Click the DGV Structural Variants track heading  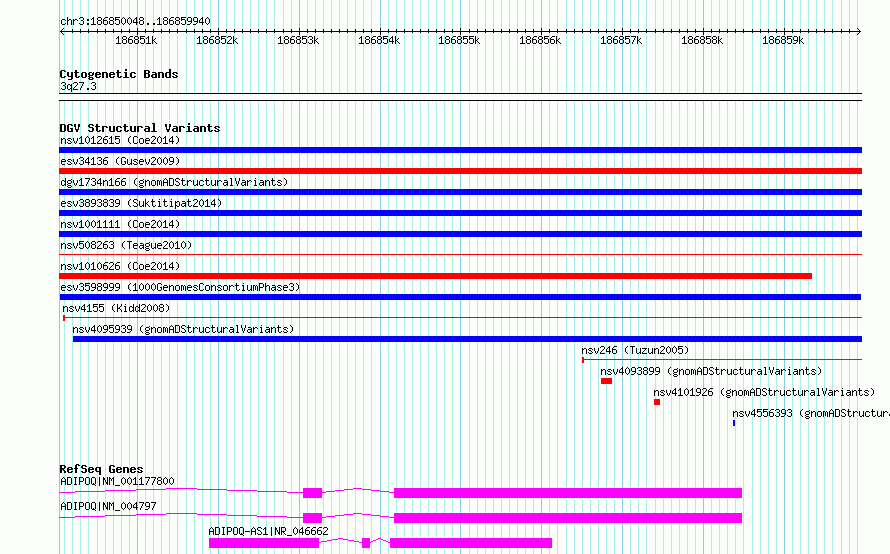(140, 128)
